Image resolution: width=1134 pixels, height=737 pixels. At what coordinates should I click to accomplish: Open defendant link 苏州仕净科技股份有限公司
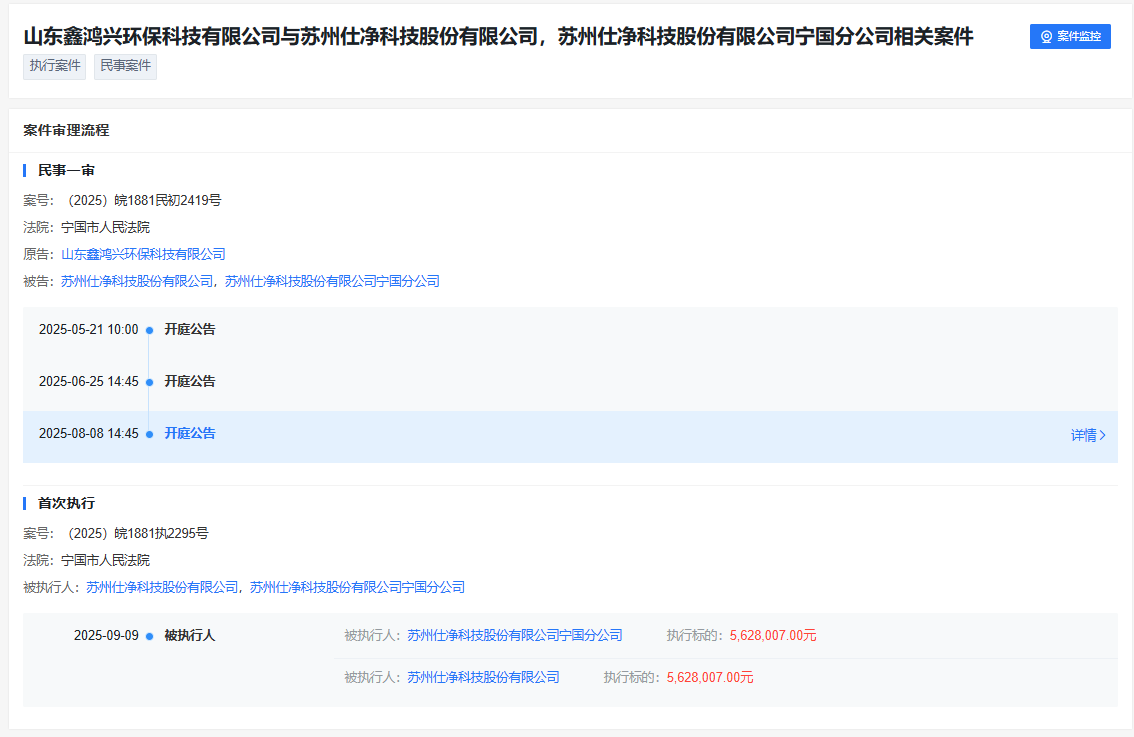[x=138, y=281]
